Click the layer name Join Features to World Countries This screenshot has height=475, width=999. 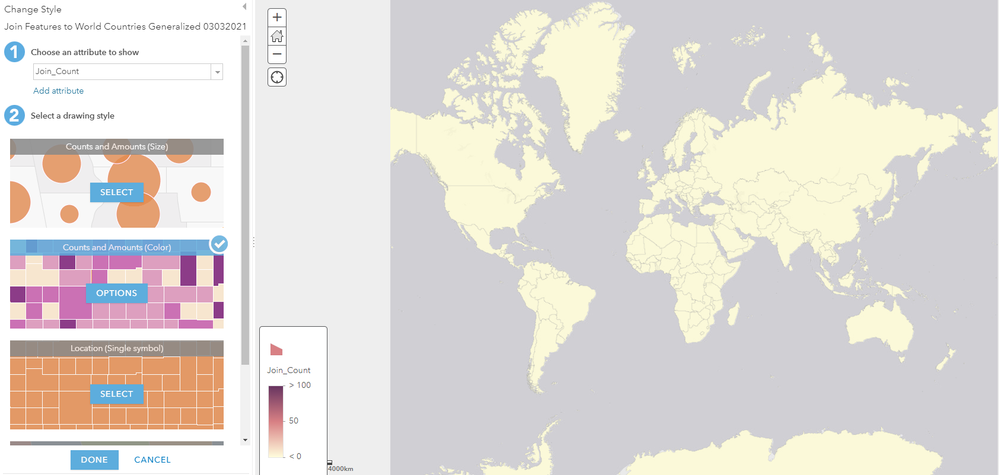point(125,27)
